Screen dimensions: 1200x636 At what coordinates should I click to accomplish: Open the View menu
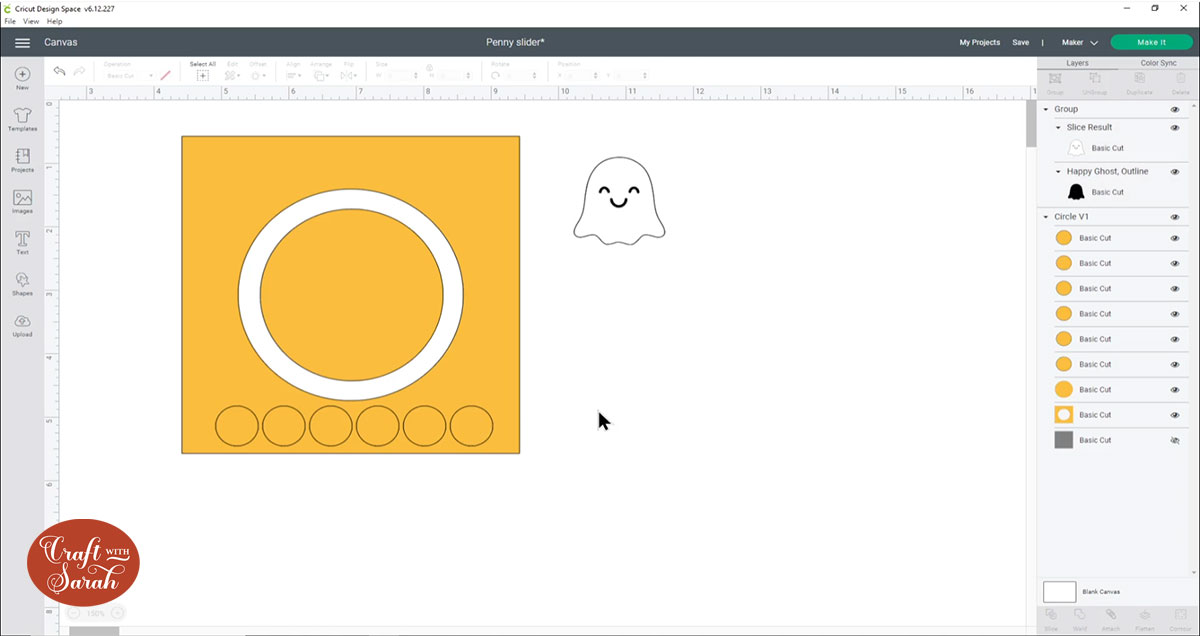(x=31, y=21)
